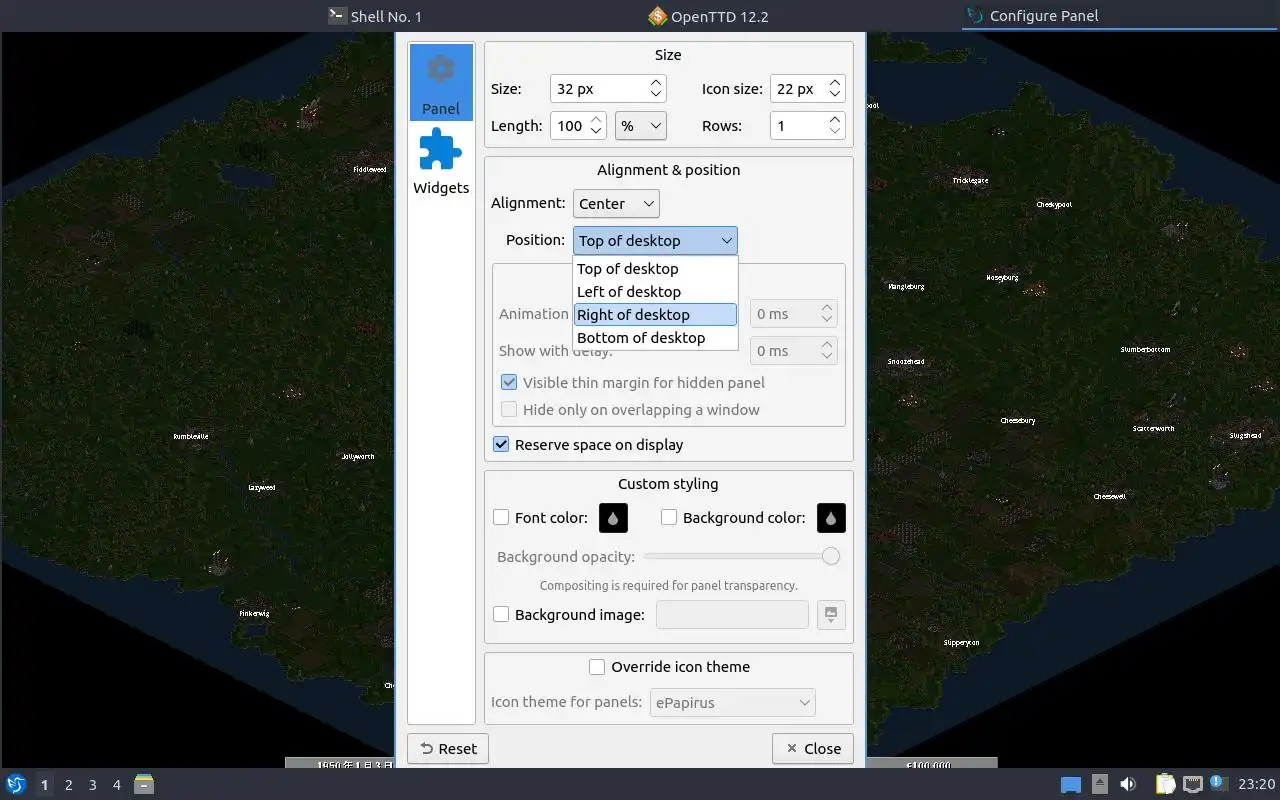Pick the Background color swatch
1280x800 pixels.
coord(831,517)
